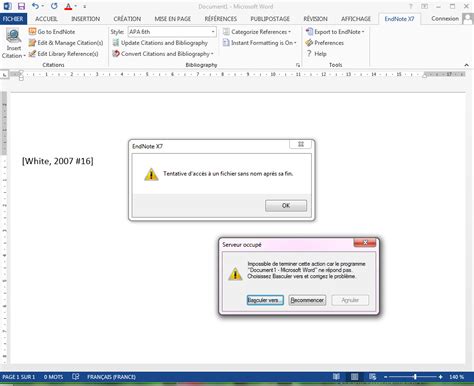This screenshot has height=386, width=474.
Task: Switch to Read Mode view icon
Action: (x=336, y=377)
